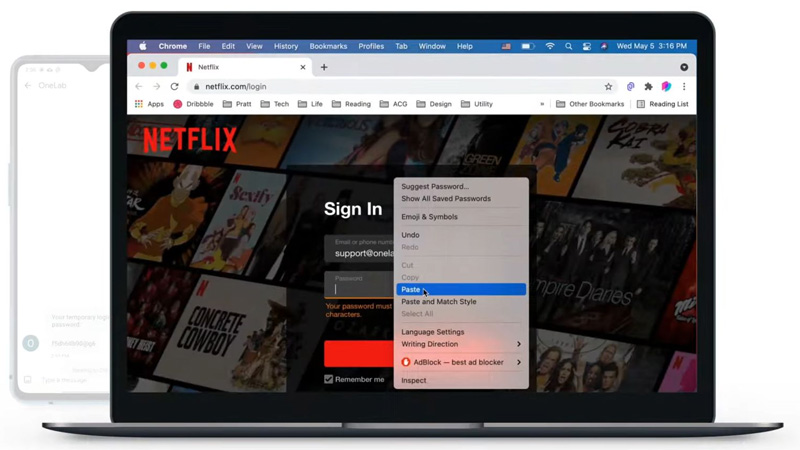
Task: Open Language Settings from context menu
Action: pos(461,332)
